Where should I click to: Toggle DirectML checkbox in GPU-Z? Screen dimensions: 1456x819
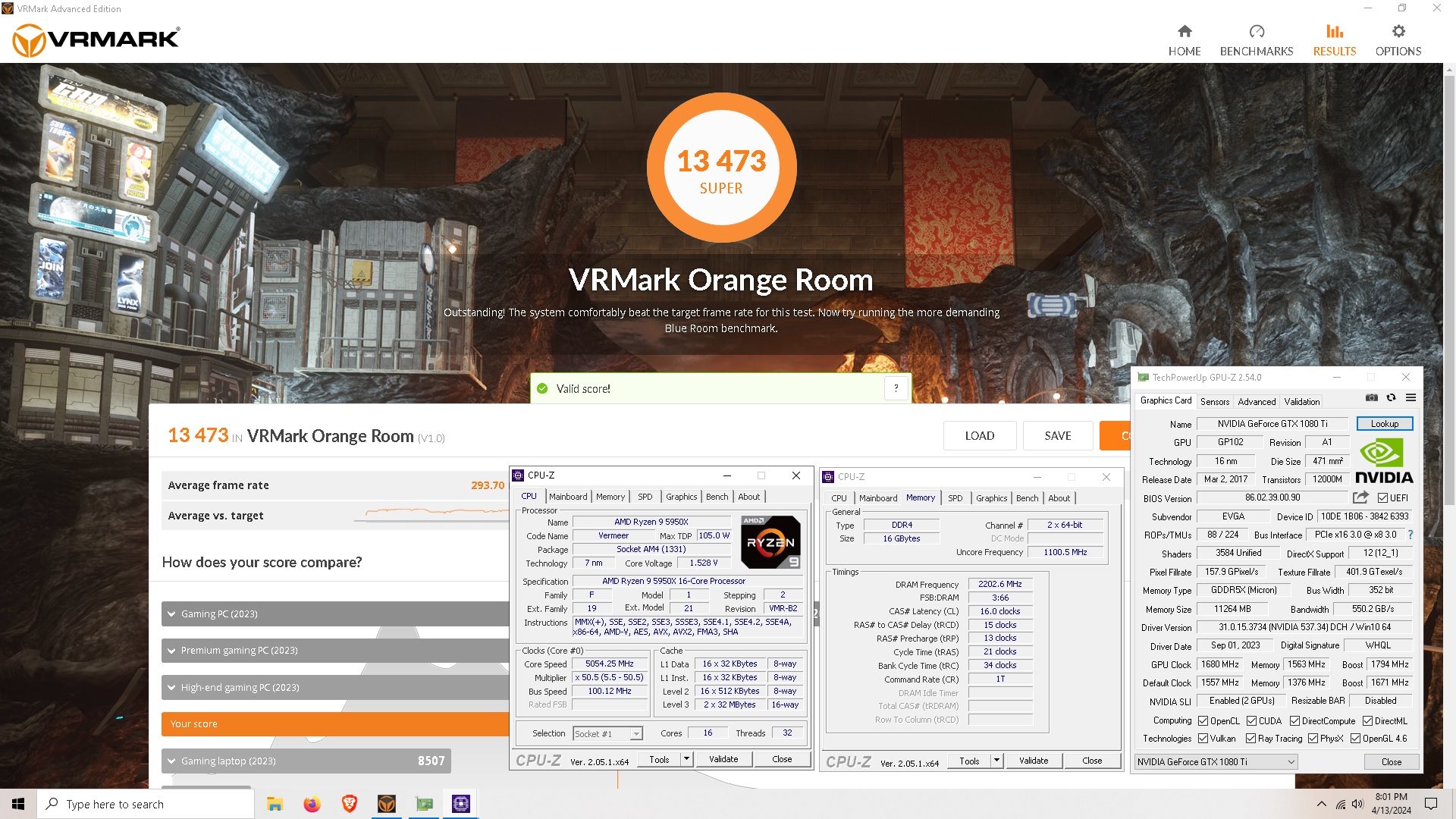(x=1367, y=721)
